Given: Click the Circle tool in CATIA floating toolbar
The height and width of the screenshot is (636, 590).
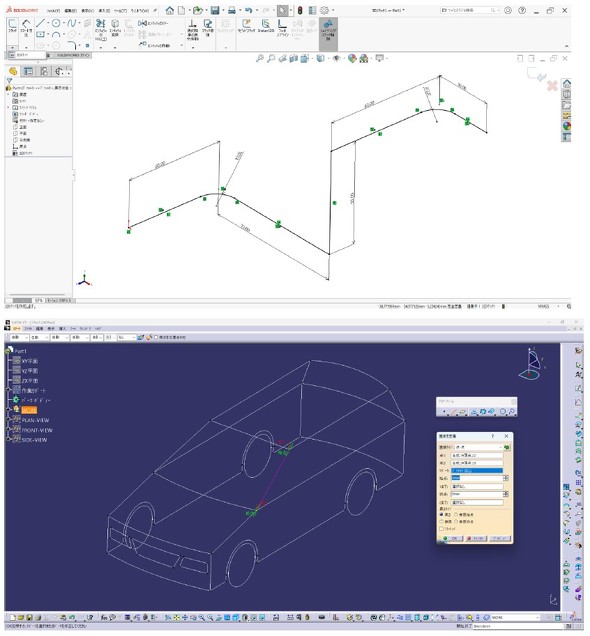Looking at the screenshot, I should (x=503, y=412).
